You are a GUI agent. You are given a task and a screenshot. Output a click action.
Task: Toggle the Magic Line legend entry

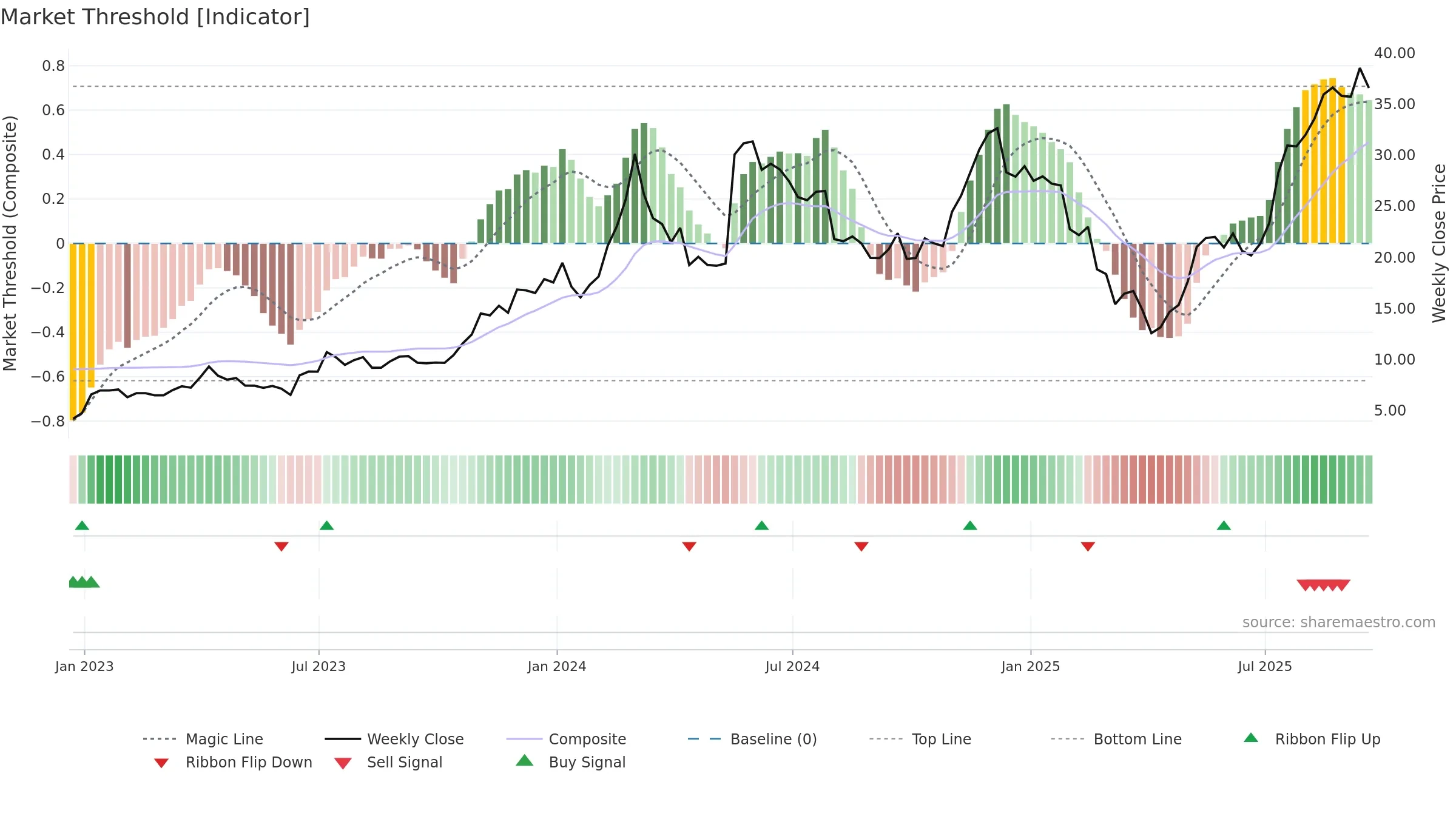[x=203, y=739]
